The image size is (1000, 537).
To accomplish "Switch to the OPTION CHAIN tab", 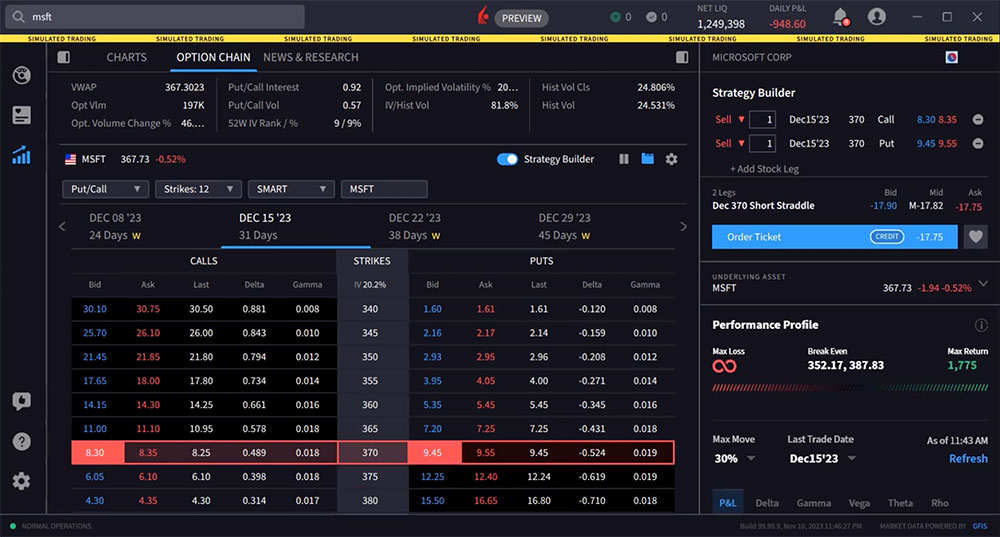I will pos(213,57).
